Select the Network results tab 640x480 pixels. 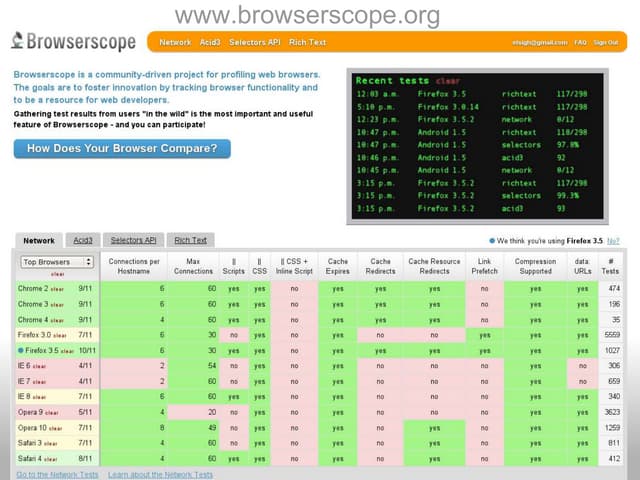pyautogui.click(x=39, y=240)
